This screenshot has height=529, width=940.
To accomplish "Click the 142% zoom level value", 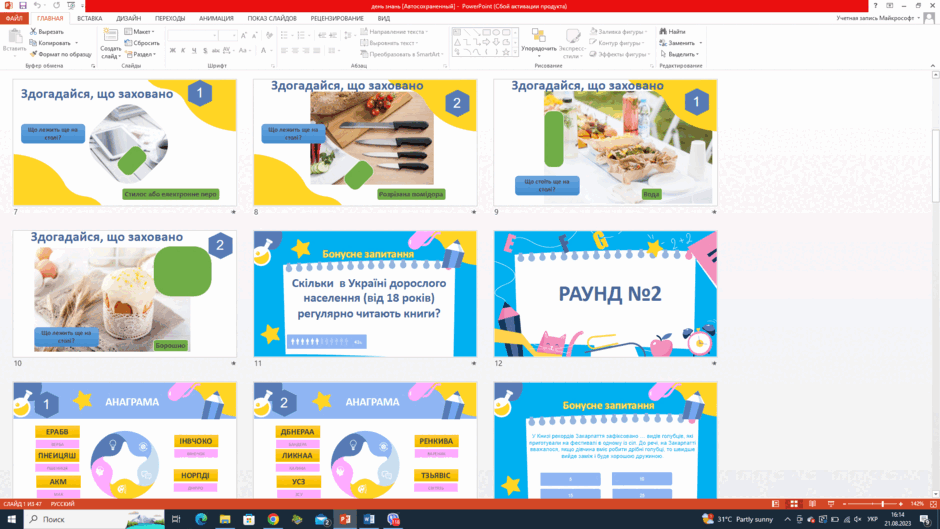I will pyautogui.click(x=917, y=504).
